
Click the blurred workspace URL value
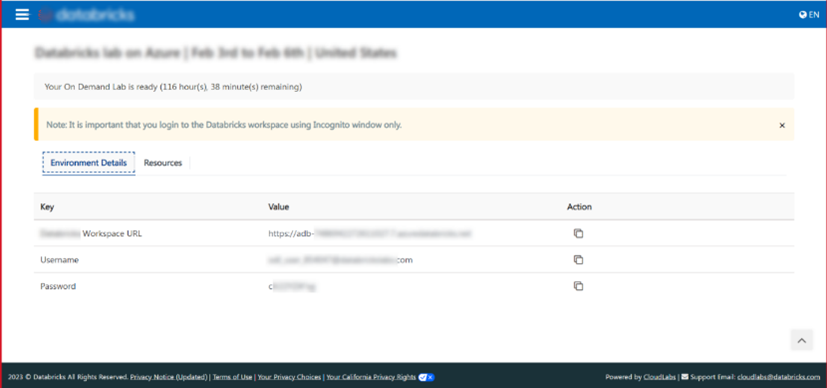(369, 234)
